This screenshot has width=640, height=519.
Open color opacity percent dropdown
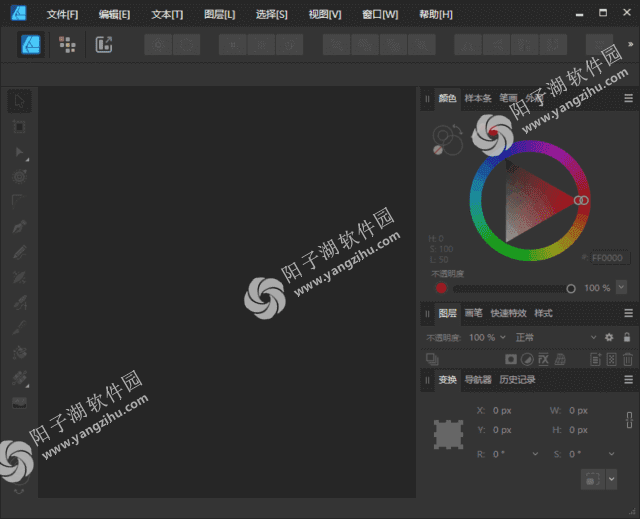pos(621,287)
